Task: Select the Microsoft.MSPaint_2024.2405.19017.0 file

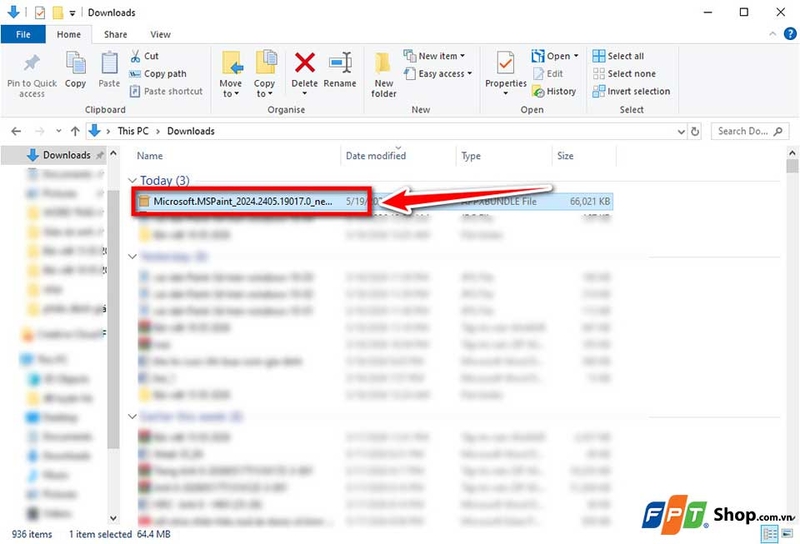Action: [243, 202]
